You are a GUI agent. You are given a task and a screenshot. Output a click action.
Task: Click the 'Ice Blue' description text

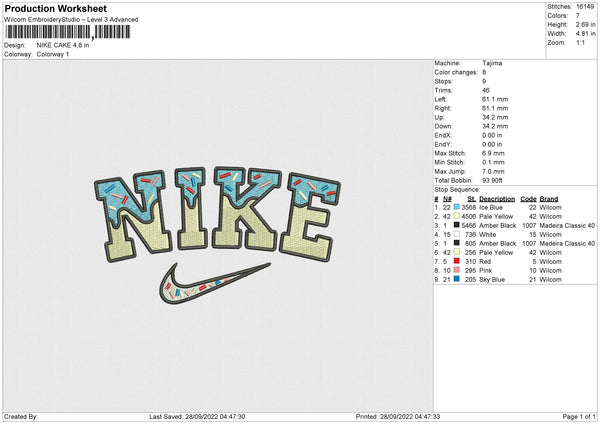pos(491,207)
